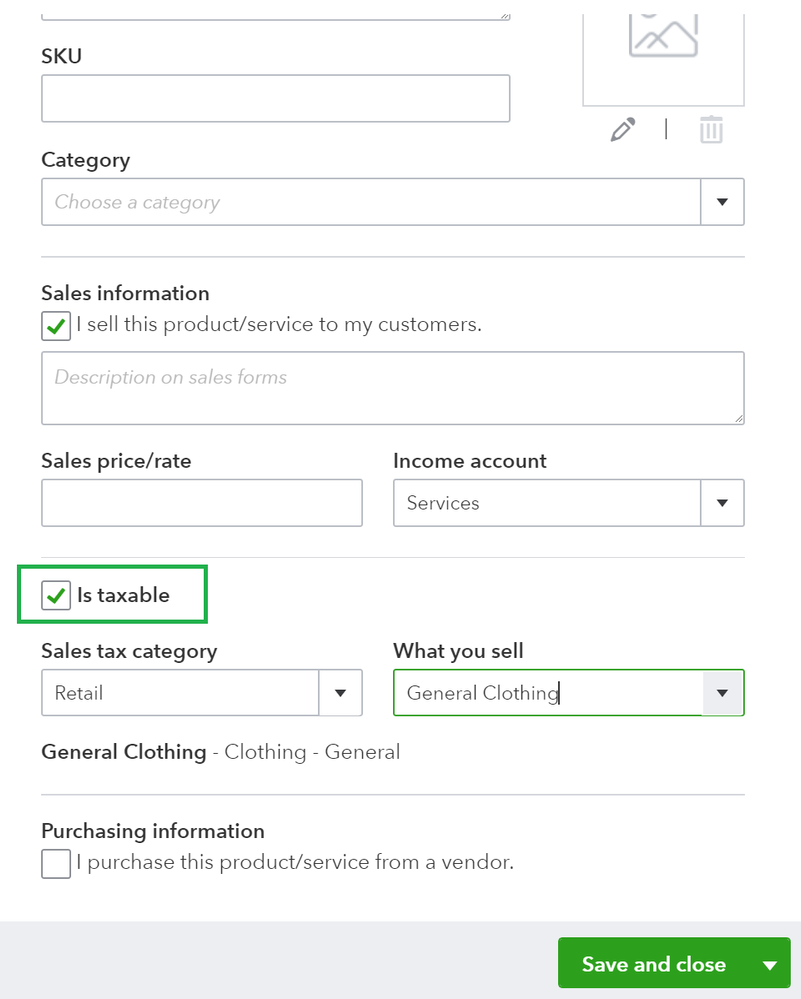801x999 pixels.
Task: Click the description text area resize handle
Action: point(738,417)
